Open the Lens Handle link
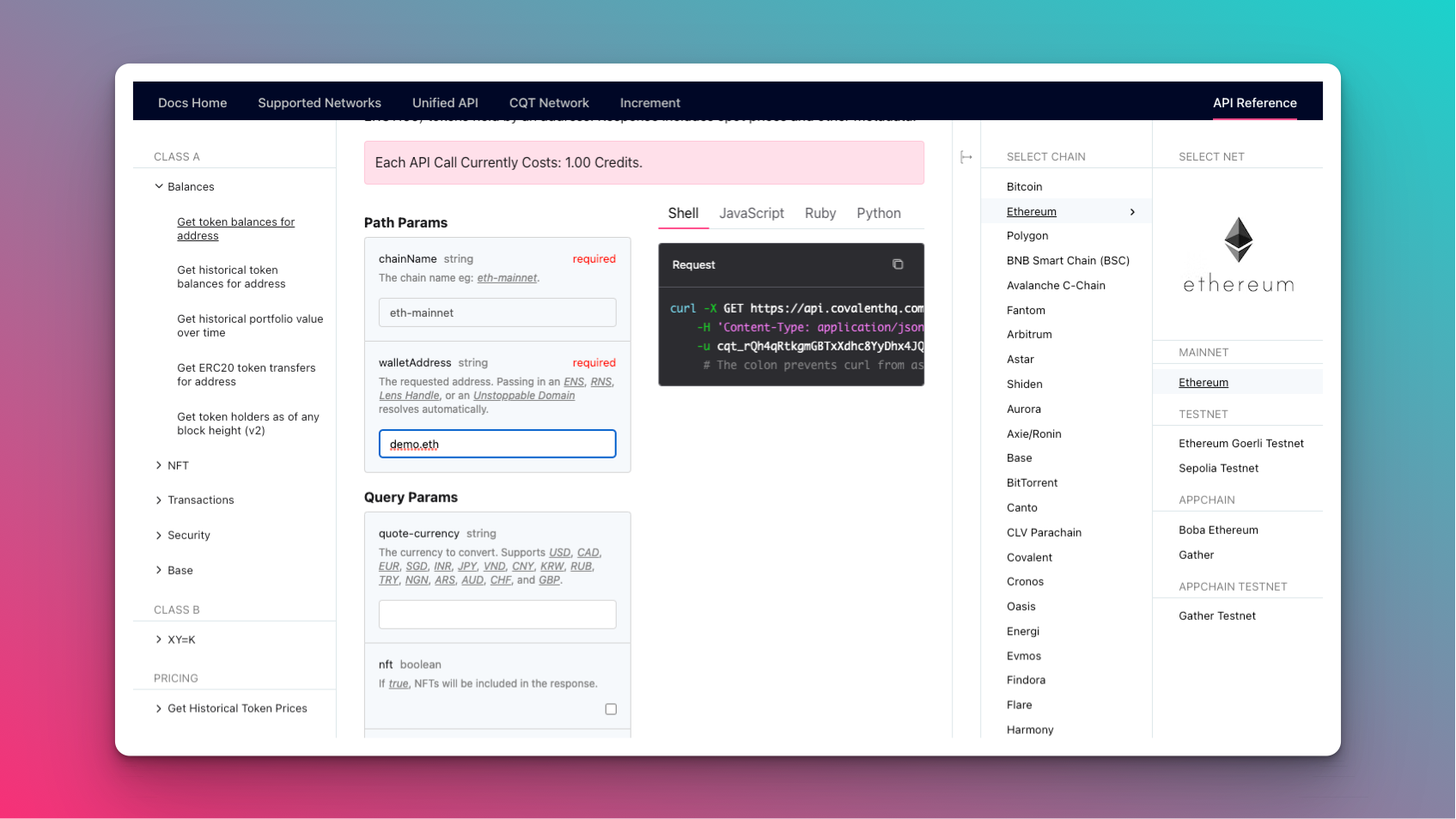Screen dimensions: 1456x819 point(409,396)
